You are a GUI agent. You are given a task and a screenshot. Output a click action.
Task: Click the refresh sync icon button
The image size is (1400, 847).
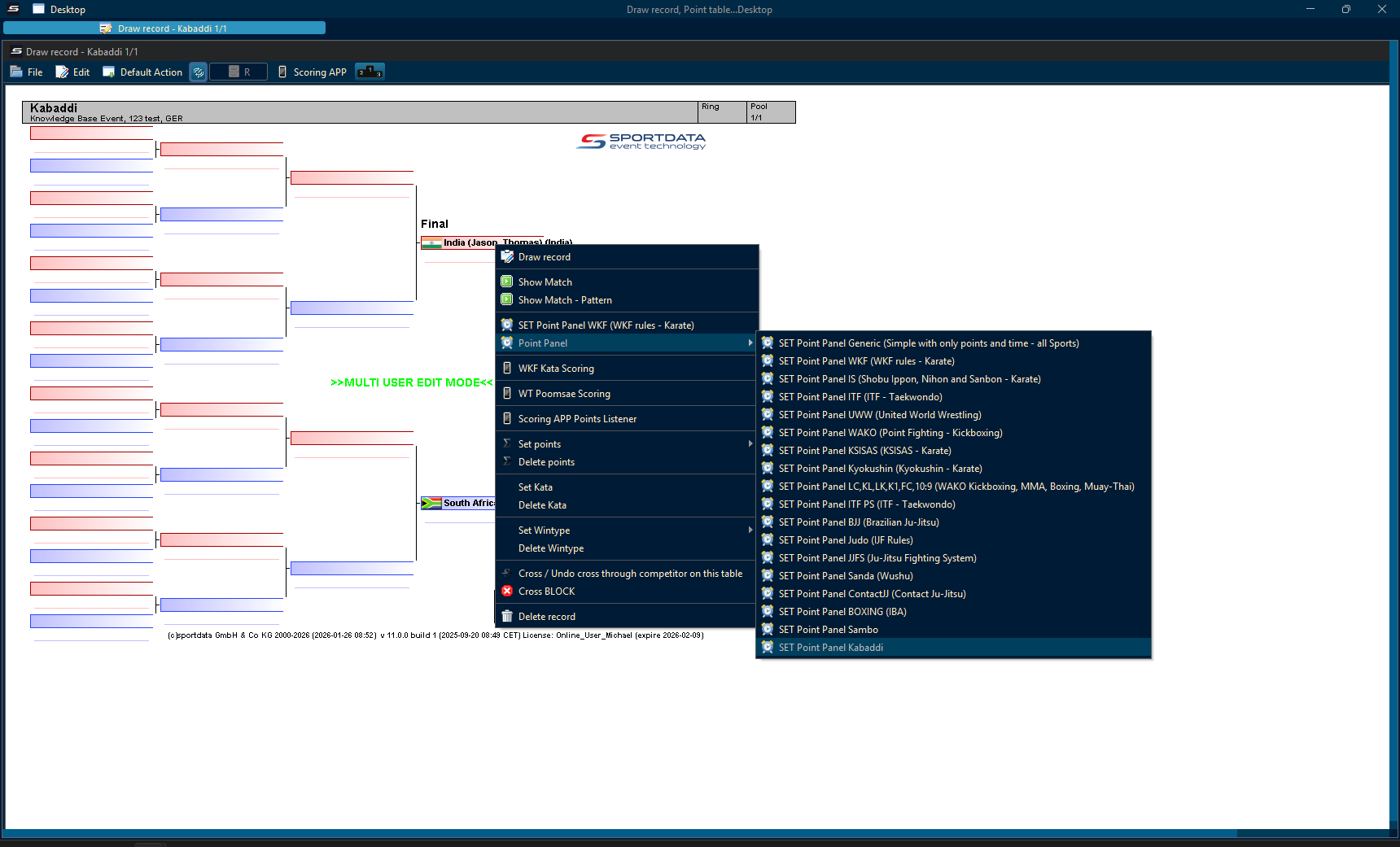tap(198, 72)
